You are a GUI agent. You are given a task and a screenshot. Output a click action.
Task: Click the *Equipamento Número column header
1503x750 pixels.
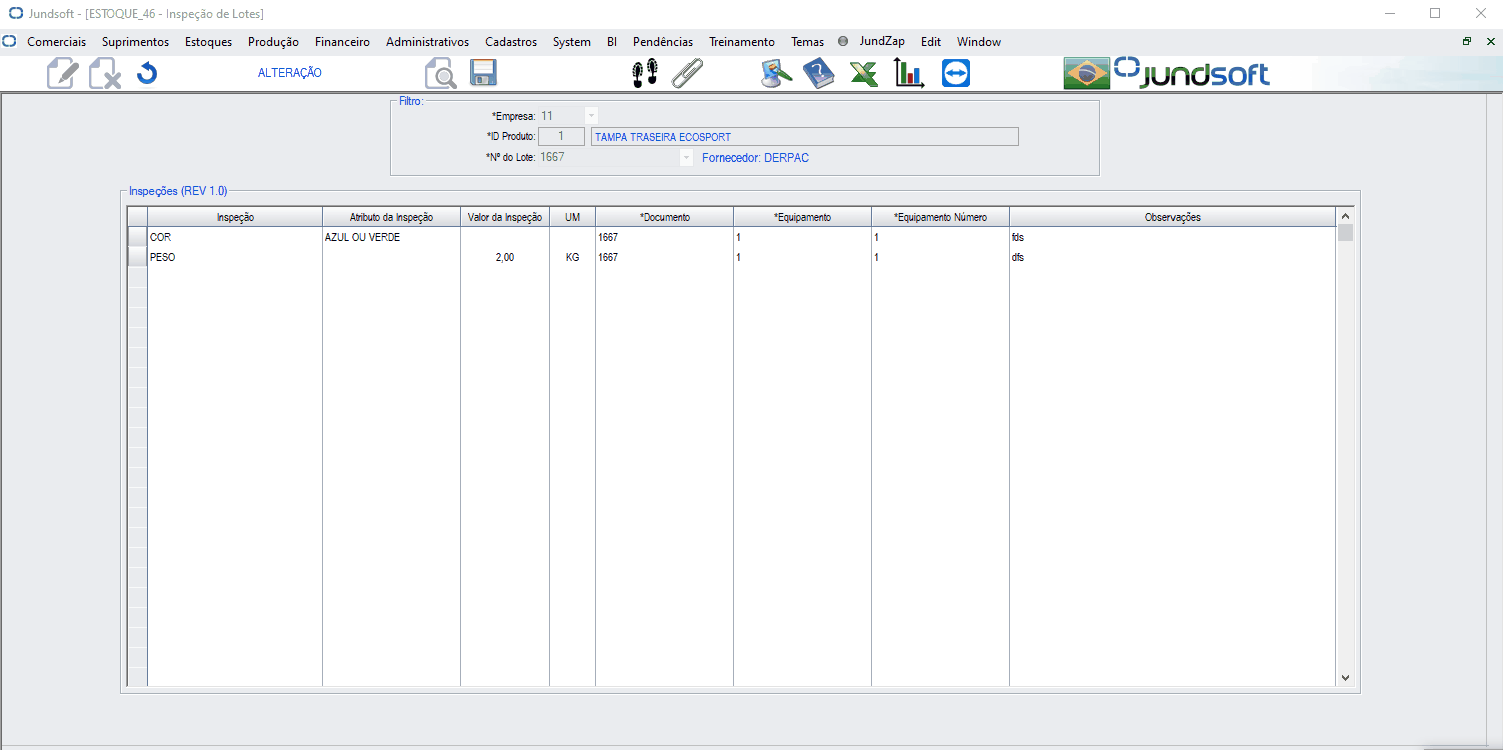(940, 217)
